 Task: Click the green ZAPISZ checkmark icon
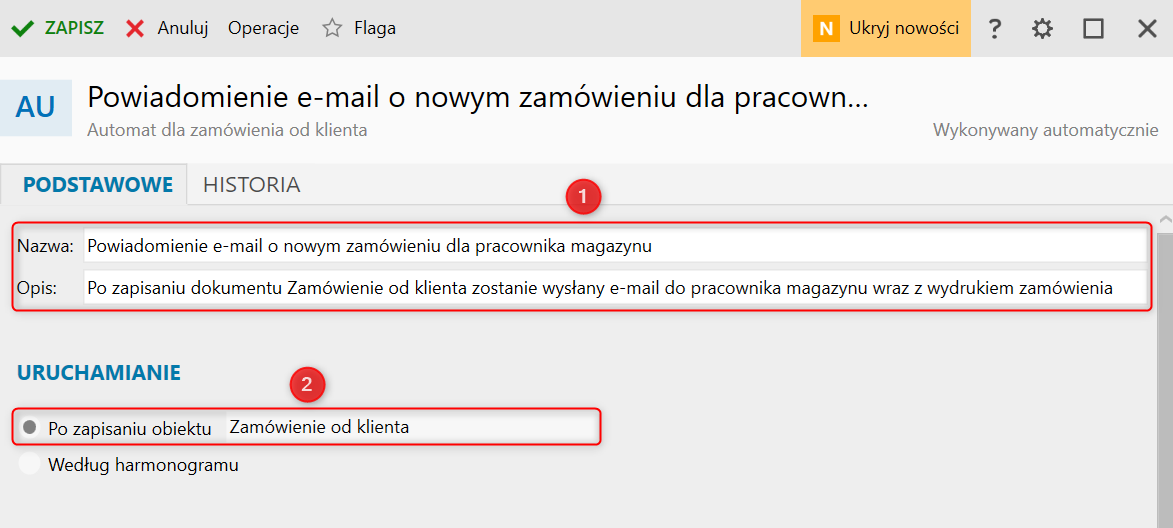[23, 28]
